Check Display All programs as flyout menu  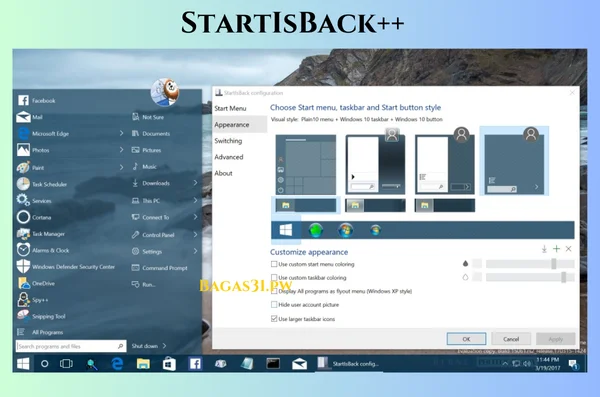274,291
